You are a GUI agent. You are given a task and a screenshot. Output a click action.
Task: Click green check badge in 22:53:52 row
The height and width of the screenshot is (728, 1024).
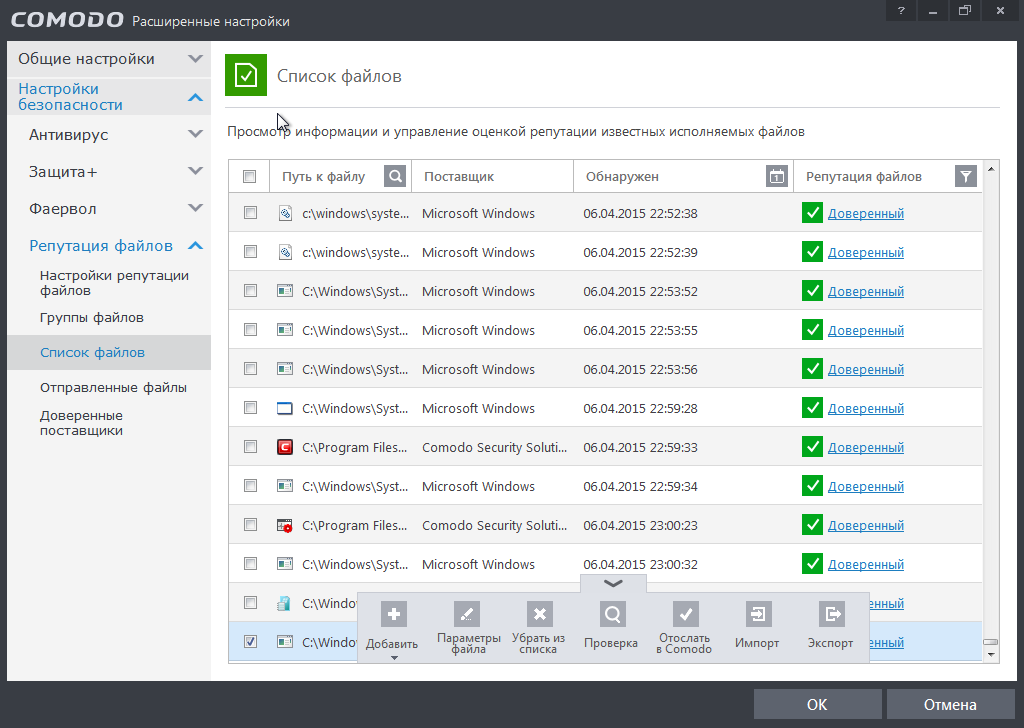[x=812, y=291]
